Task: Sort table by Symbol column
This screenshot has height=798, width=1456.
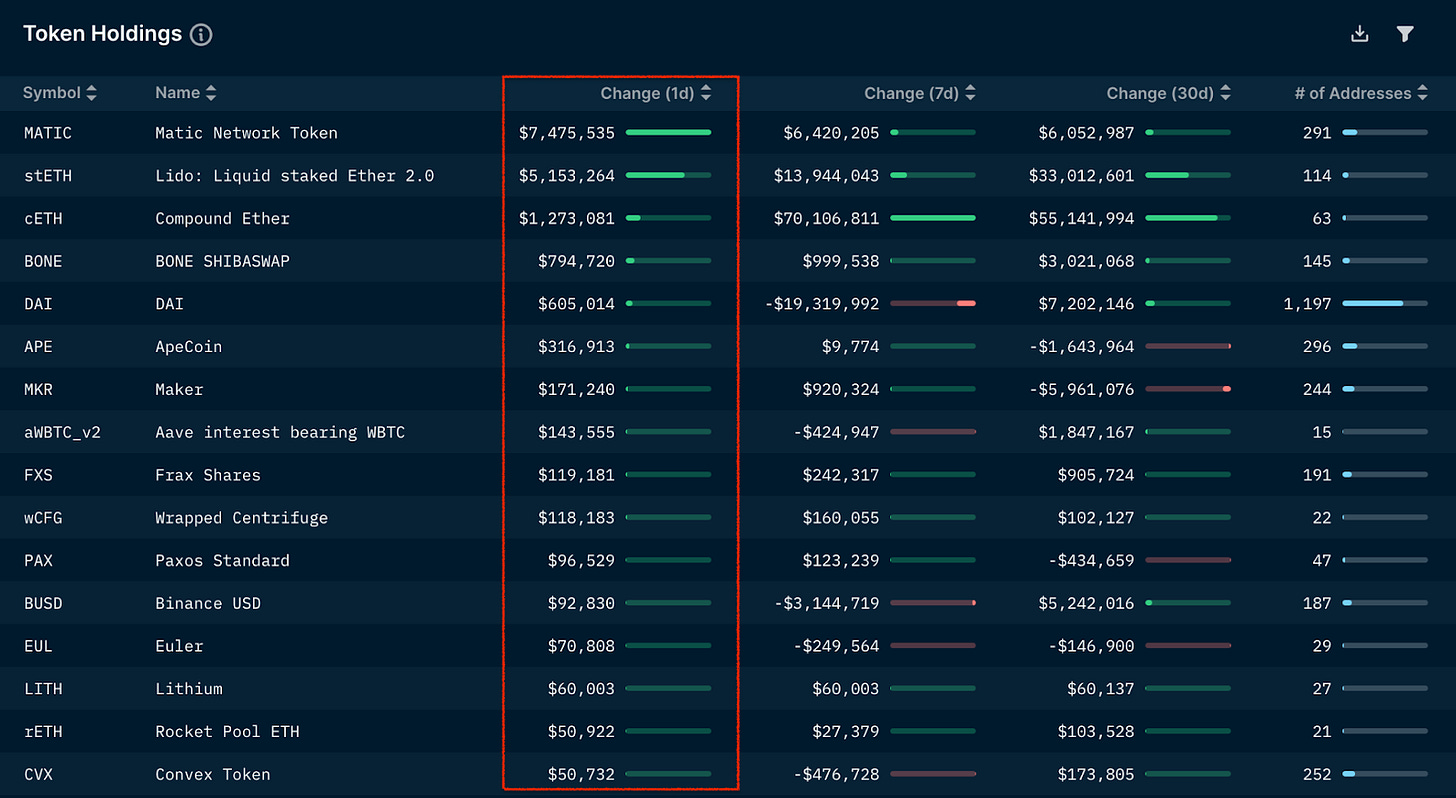Action: point(60,93)
